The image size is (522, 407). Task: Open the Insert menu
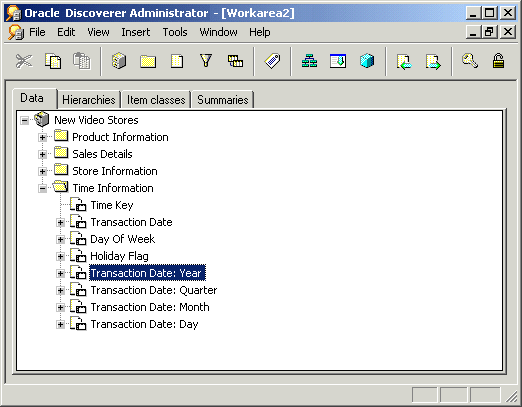click(136, 32)
